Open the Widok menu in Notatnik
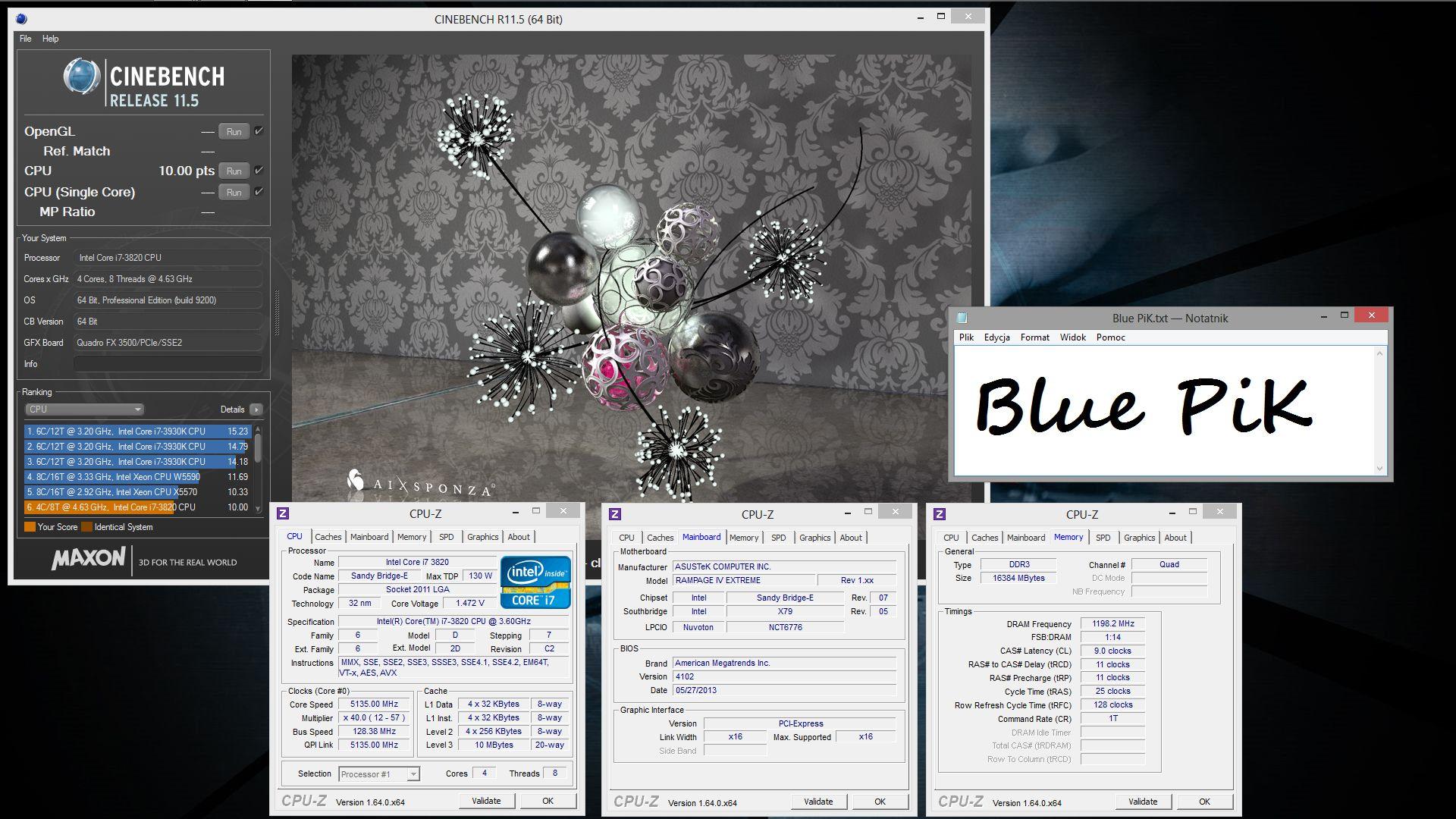 (x=1072, y=337)
